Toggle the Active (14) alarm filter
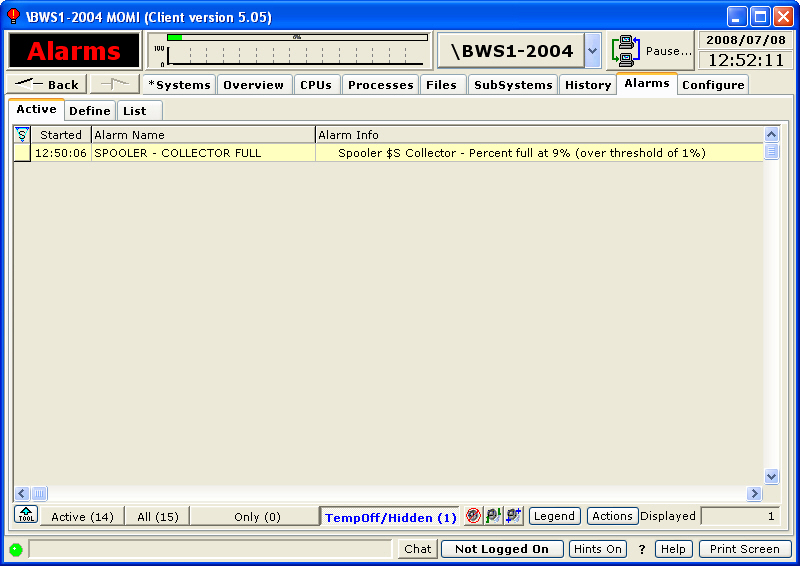Image resolution: width=800 pixels, height=566 pixels. tap(82, 517)
